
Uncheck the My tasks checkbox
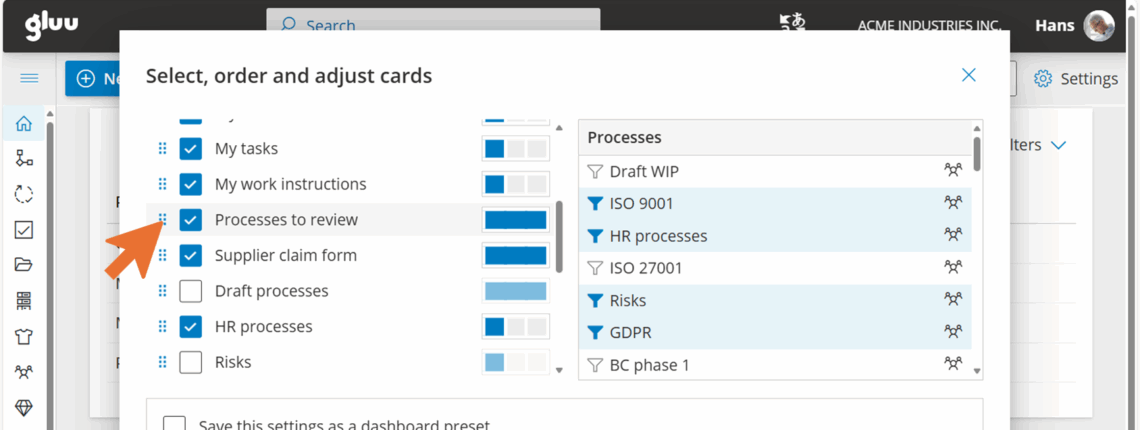(191, 149)
